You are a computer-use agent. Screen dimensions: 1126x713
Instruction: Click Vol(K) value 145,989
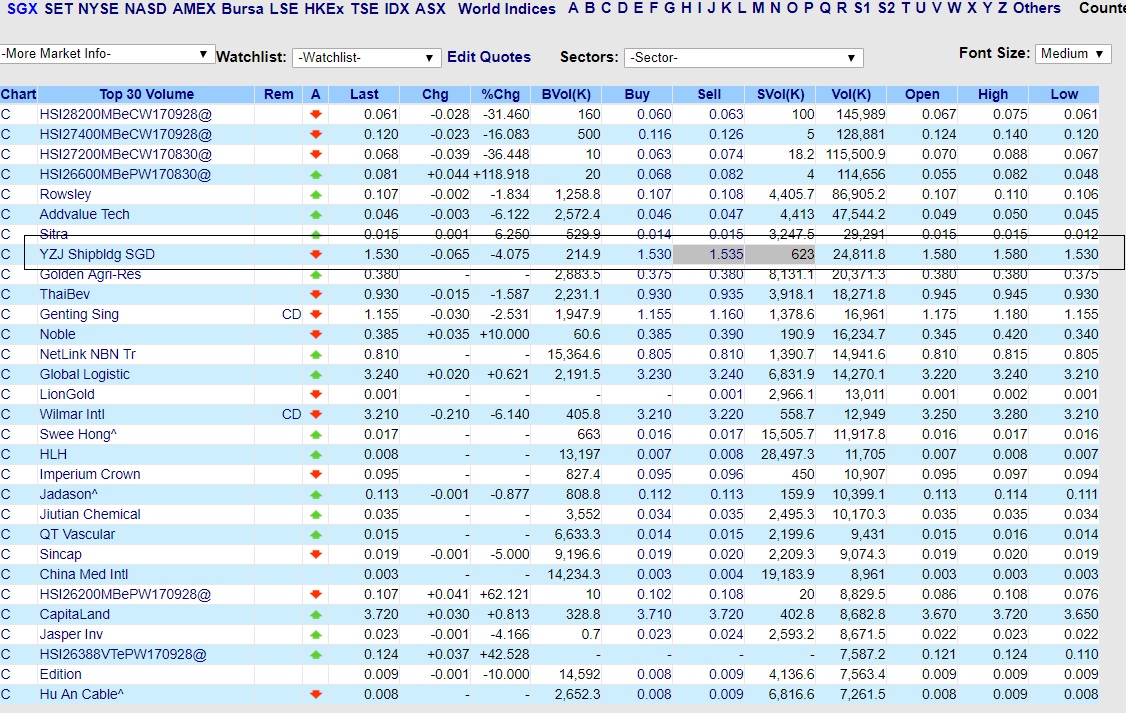click(x=860, y=114)
